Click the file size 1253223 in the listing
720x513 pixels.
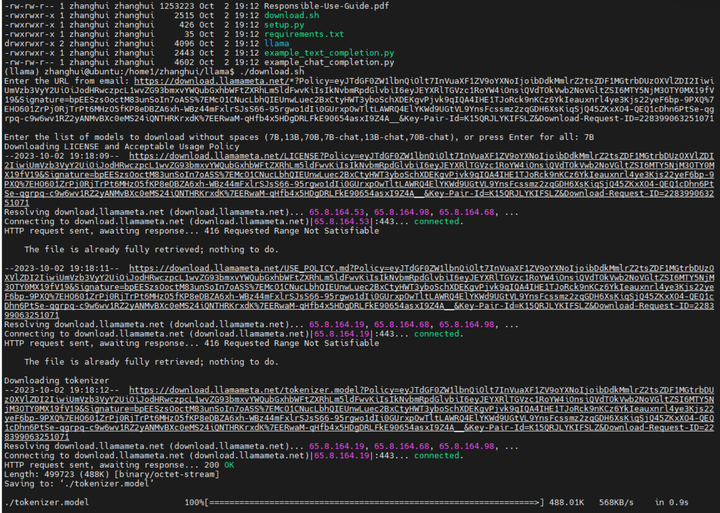(x=177, y=6)
